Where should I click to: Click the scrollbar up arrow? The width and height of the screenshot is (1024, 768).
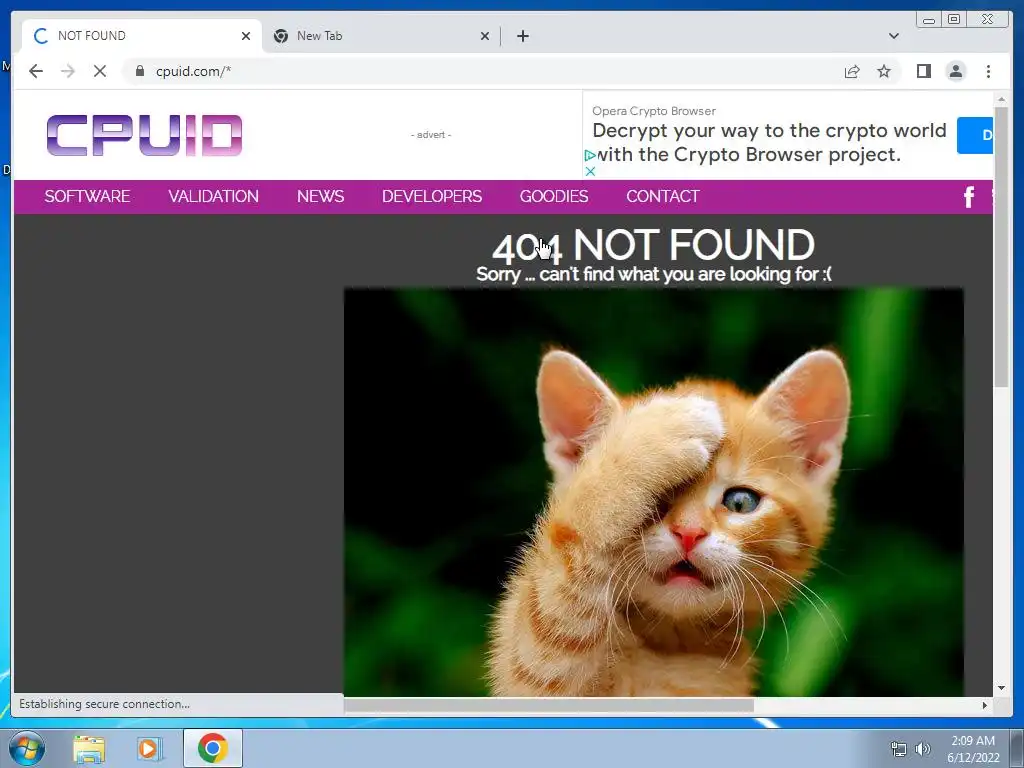(1001, 99)
